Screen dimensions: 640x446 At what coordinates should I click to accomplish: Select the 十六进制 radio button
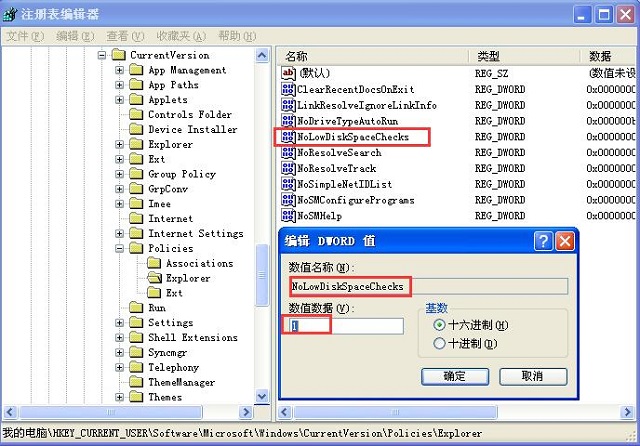click(439, 325)
